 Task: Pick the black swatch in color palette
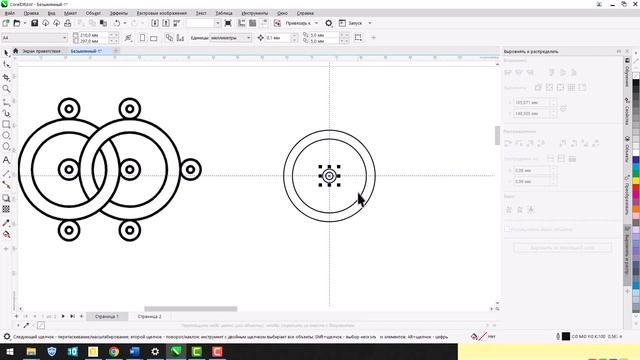point(636,83)
